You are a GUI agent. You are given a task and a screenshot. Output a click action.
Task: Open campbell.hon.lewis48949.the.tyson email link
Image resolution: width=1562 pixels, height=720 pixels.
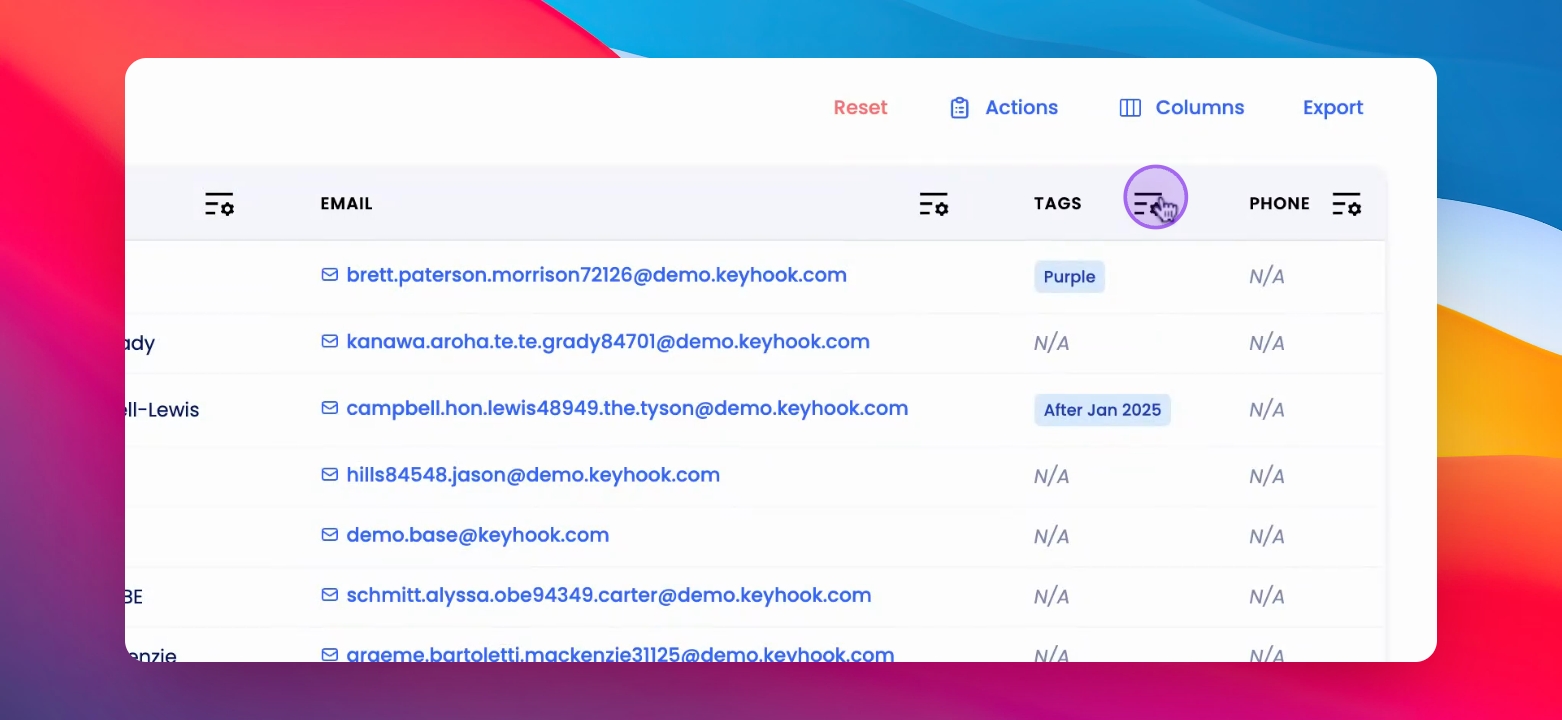coord(627,409)
